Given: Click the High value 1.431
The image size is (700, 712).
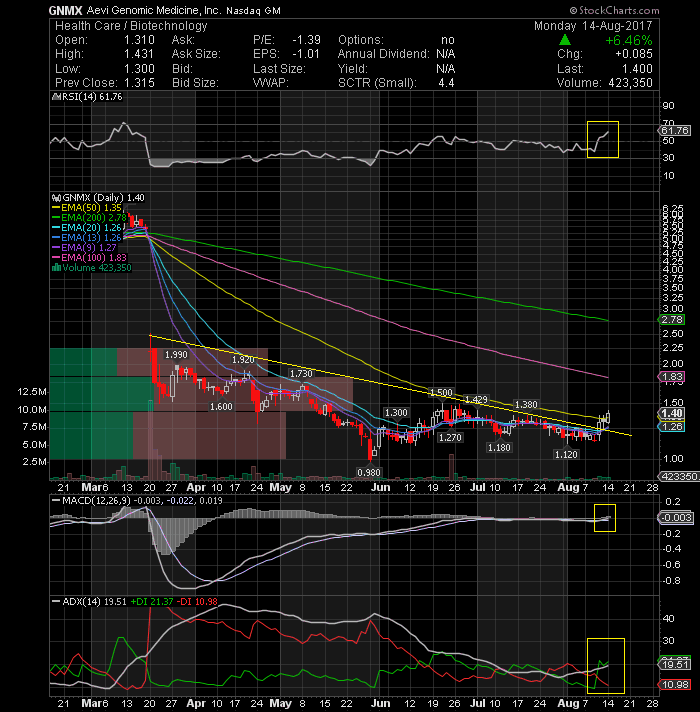Looking at the screenshot, I should click(139, 54).
